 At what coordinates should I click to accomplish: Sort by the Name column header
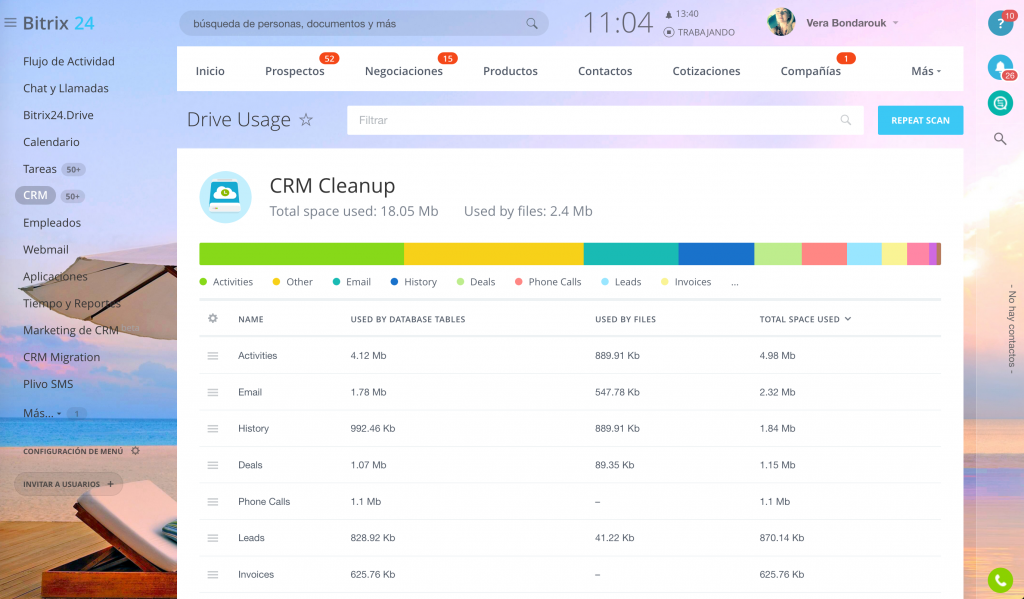(x=251, y=319)
